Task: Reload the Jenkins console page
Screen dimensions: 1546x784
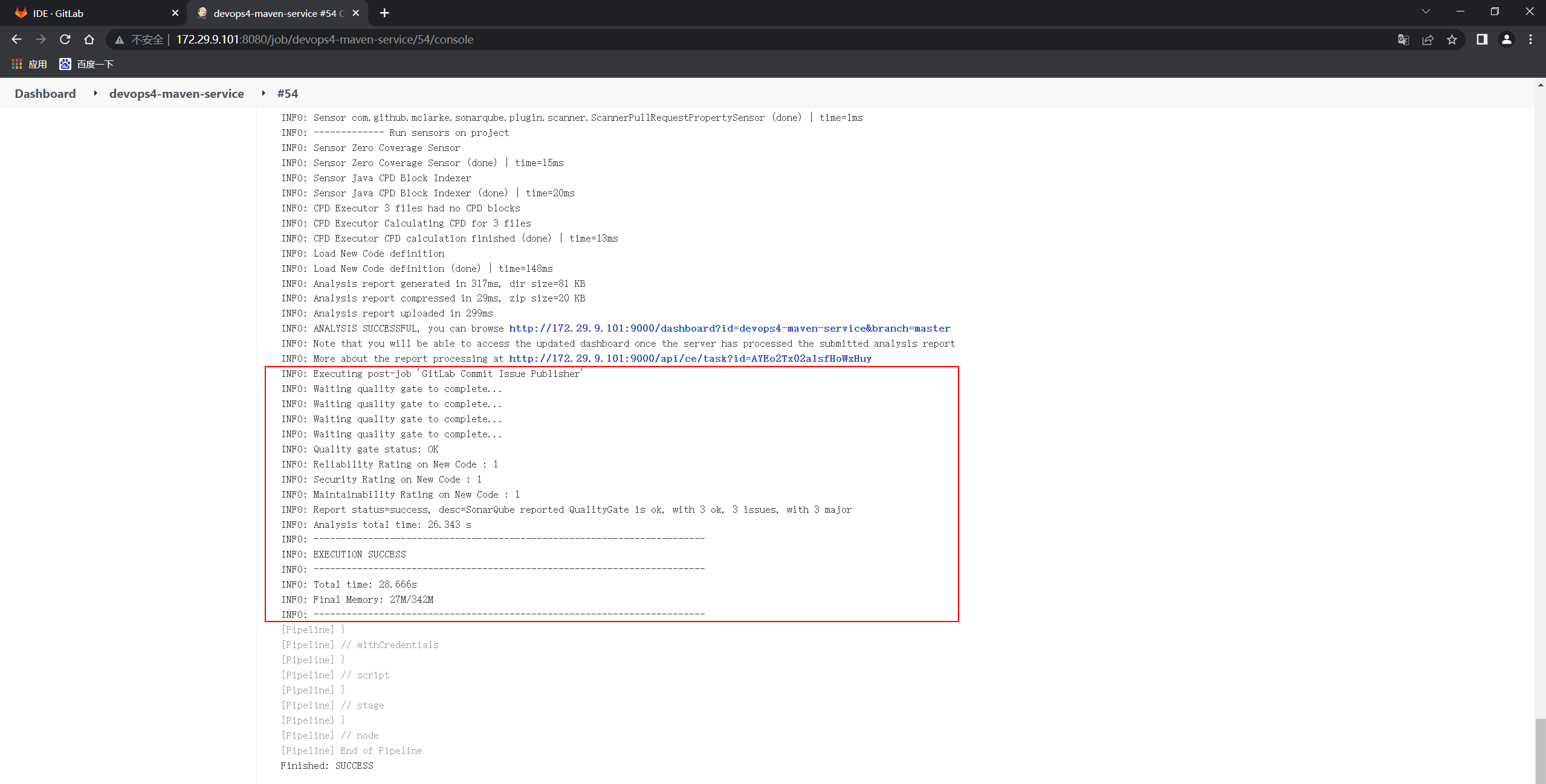Action: click(65, 39)
